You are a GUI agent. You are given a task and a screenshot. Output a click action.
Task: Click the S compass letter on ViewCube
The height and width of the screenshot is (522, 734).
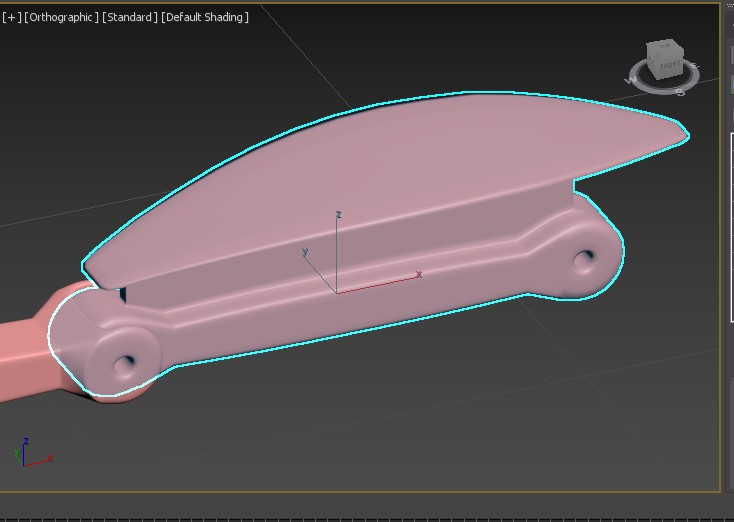(680, 91)
